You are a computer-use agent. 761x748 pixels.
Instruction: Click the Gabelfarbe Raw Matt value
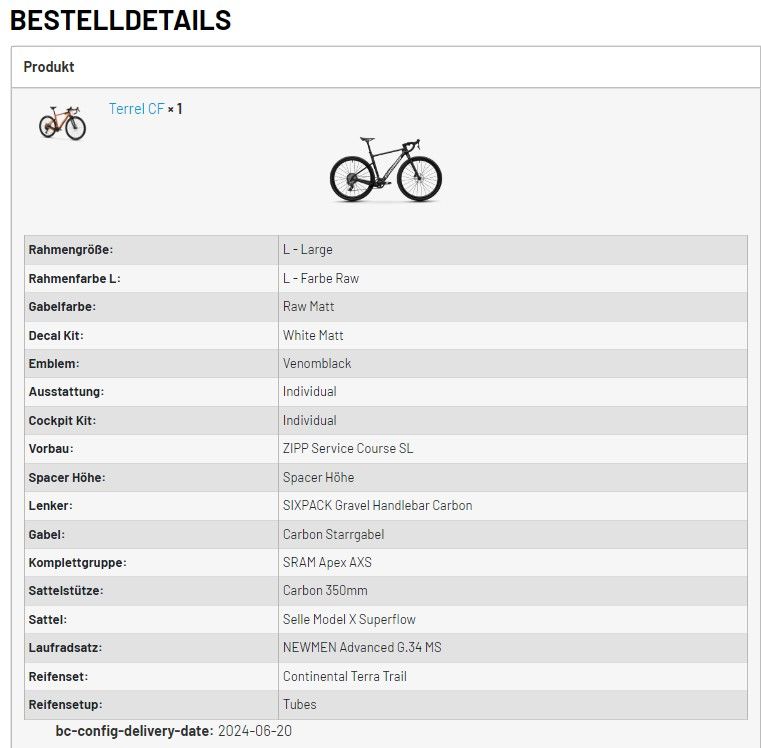[x=309, y=306]
